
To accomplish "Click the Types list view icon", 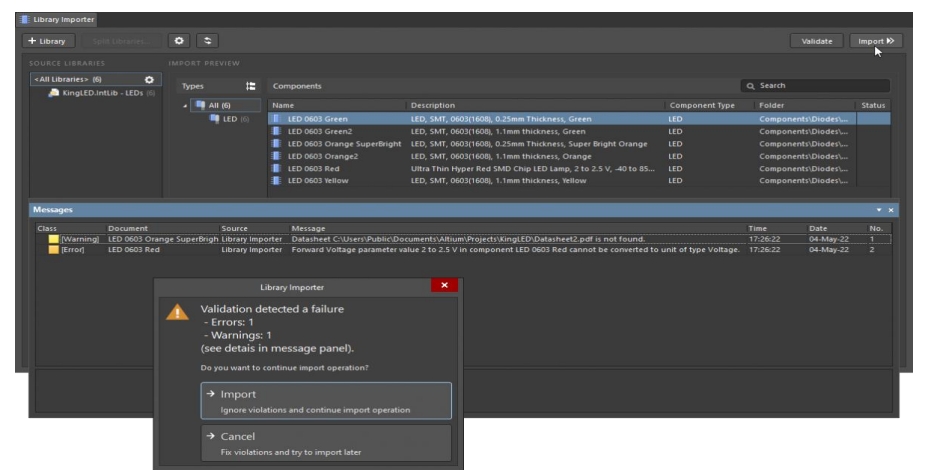I will [x=251, y=86].
